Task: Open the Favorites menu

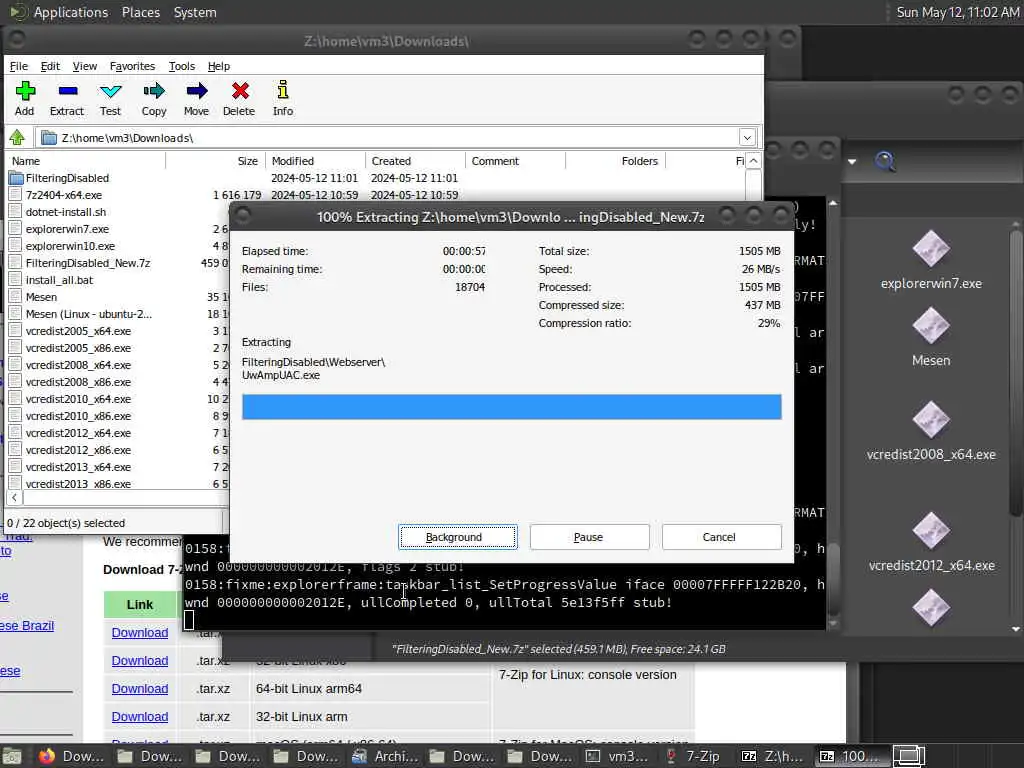Action: [x=132, y=66]
